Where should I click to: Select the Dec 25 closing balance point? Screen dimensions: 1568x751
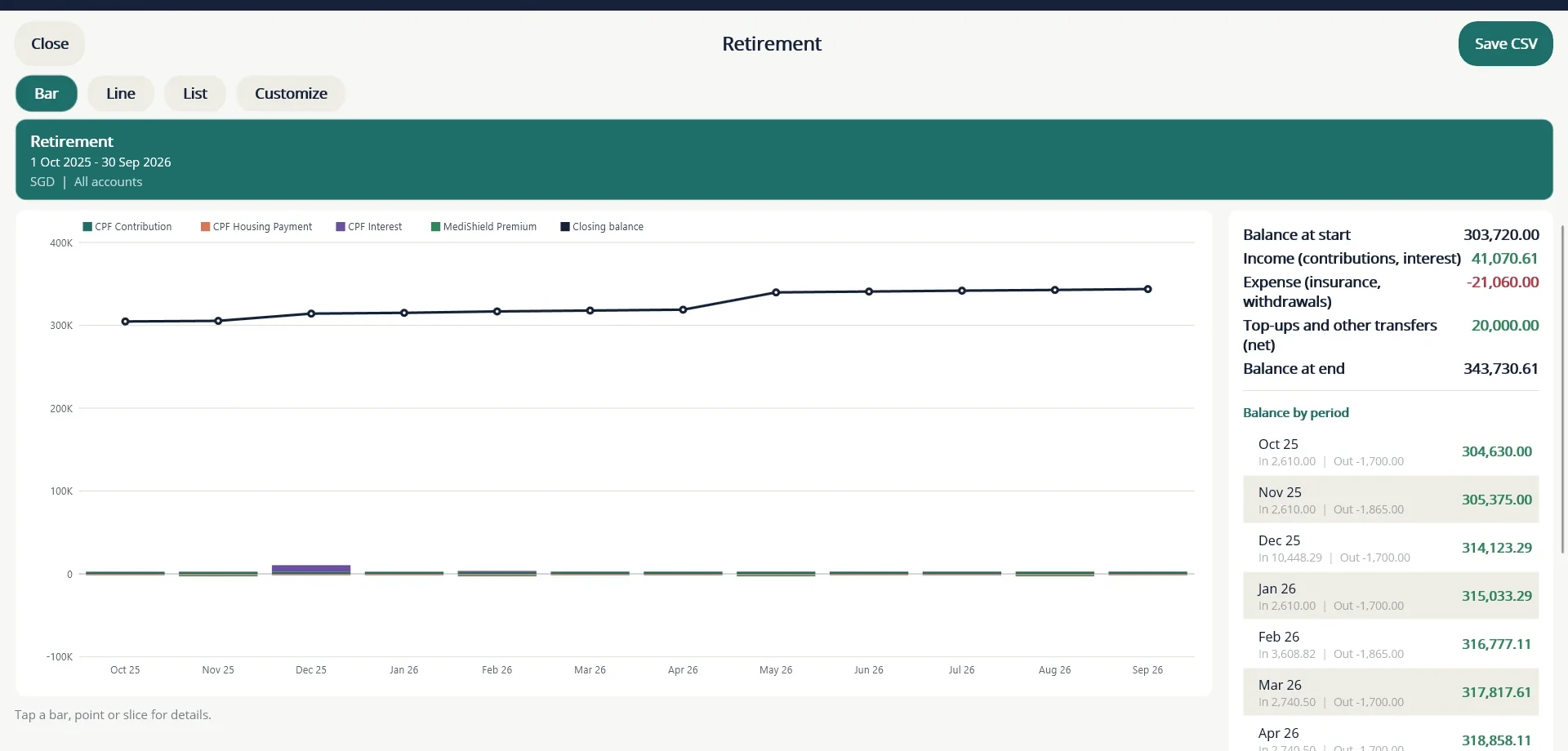(x=311, y=313)
